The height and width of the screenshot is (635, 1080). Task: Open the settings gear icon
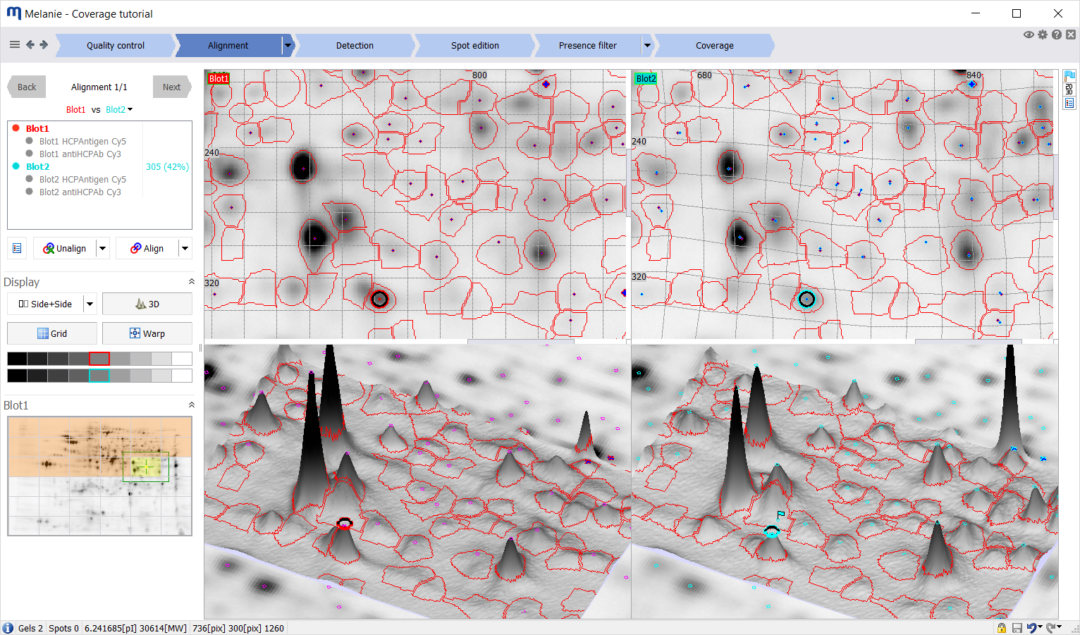coord(1042,34)
